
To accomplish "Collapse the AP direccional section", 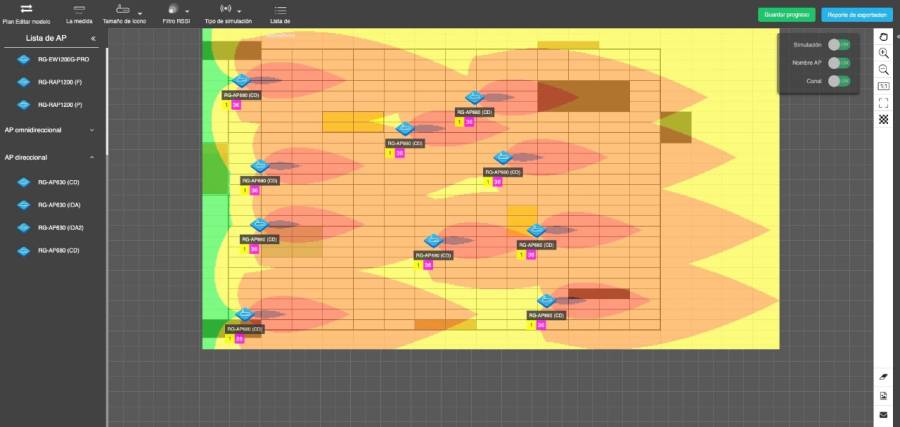I will 92,157.
